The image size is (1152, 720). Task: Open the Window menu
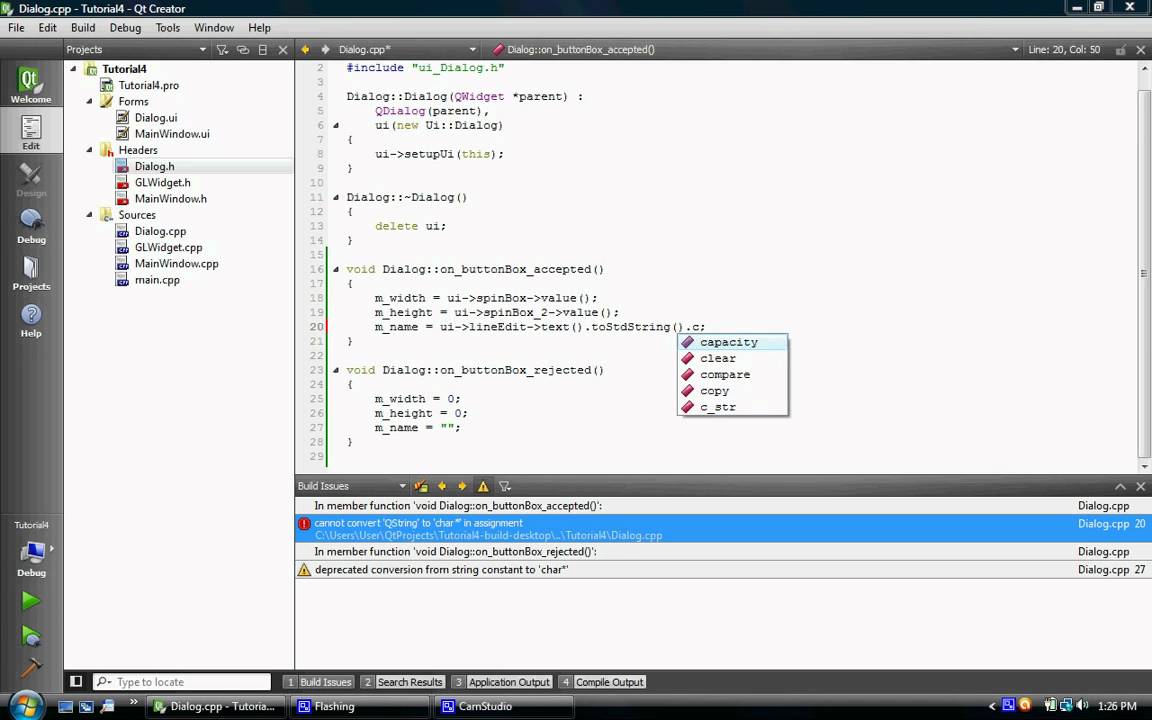tap(214, 27)
